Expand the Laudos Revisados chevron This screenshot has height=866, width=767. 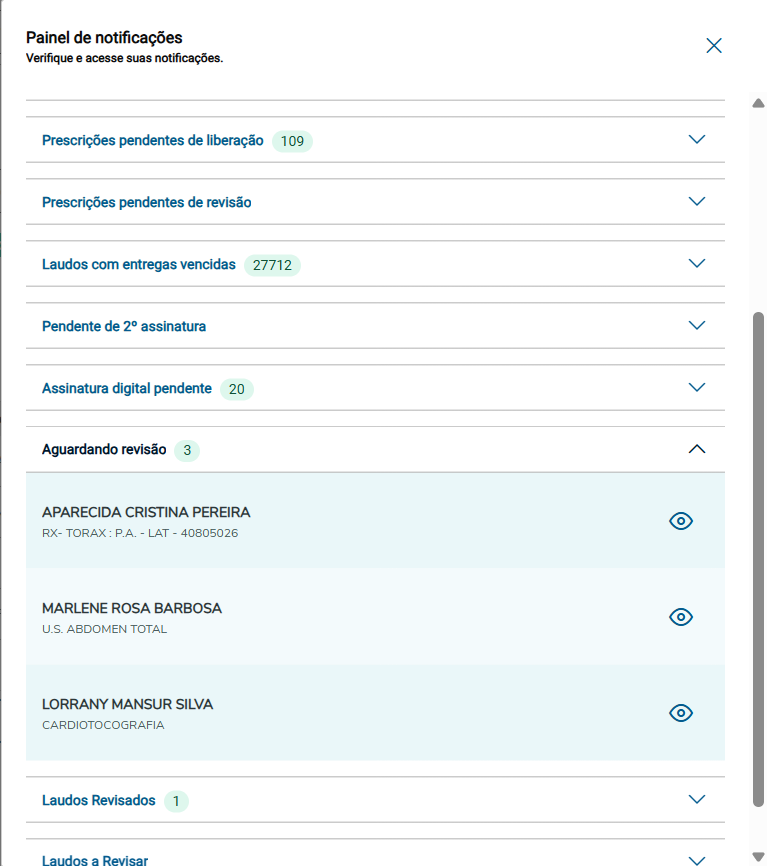click(x=698, y=800)
